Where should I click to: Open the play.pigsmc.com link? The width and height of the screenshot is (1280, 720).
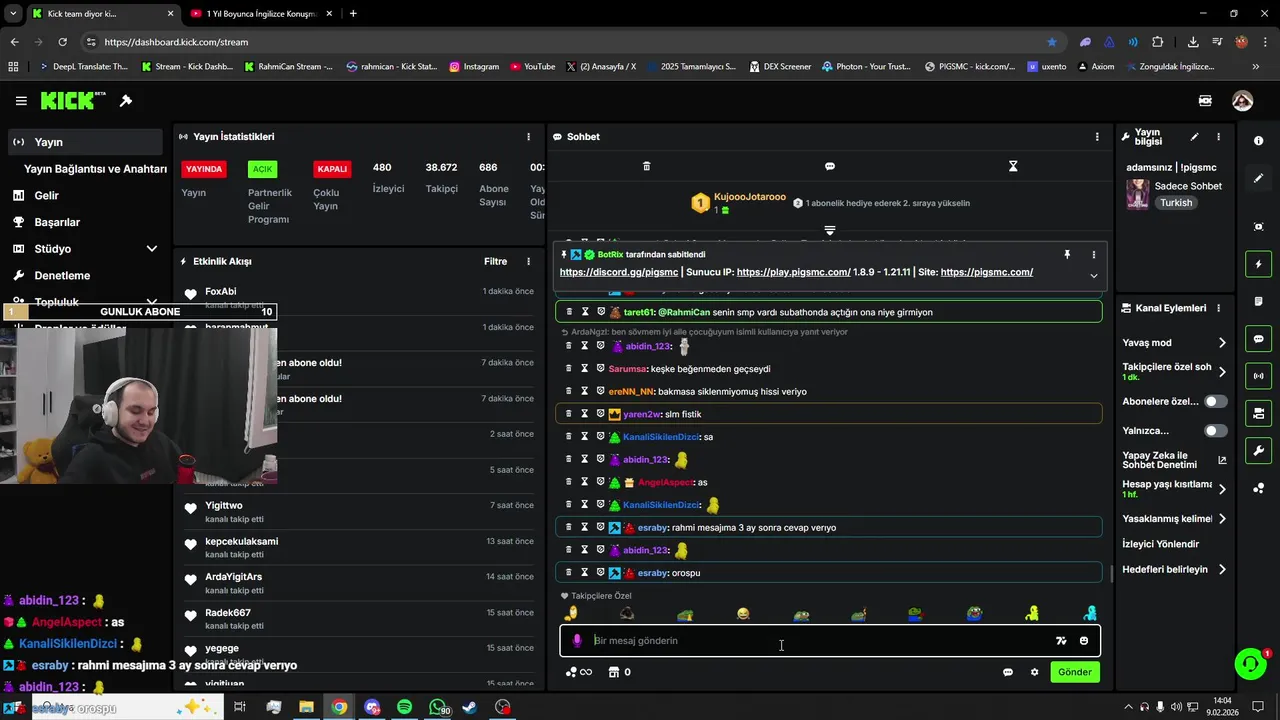click(794, 272)
